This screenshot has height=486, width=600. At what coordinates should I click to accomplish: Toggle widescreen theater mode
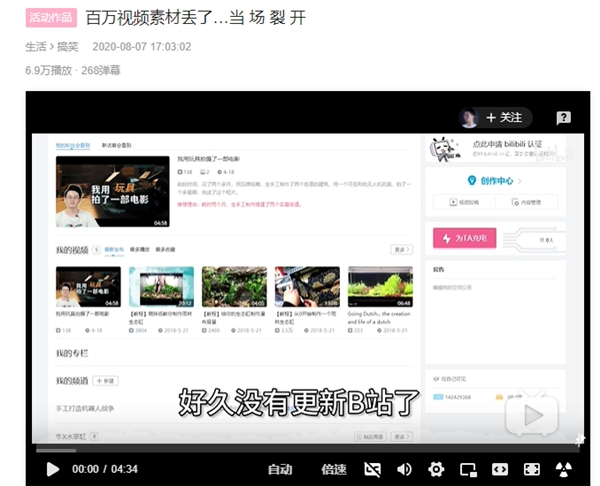point(500,469)
